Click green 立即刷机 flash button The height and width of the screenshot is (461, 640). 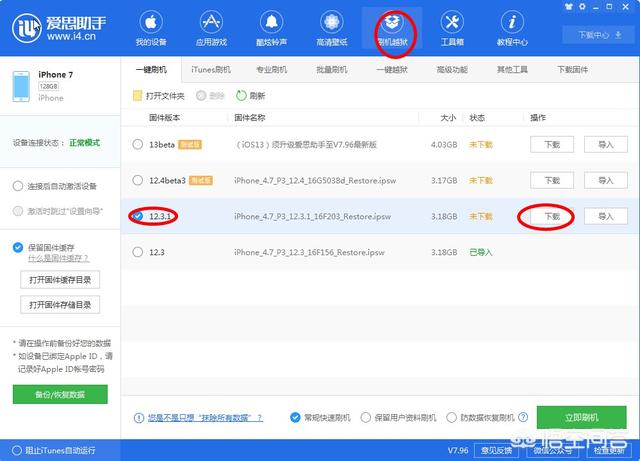point(581,417)
